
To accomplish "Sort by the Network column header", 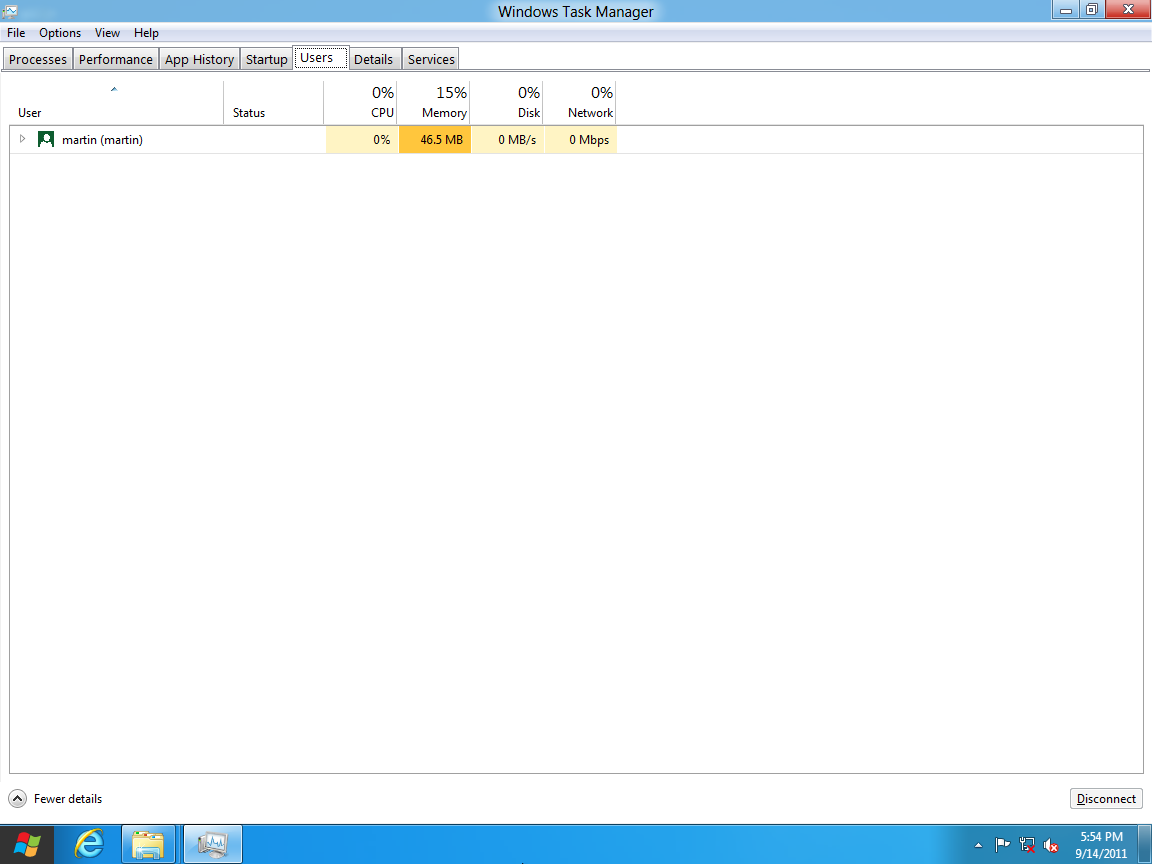I will [x=579, y=103].
